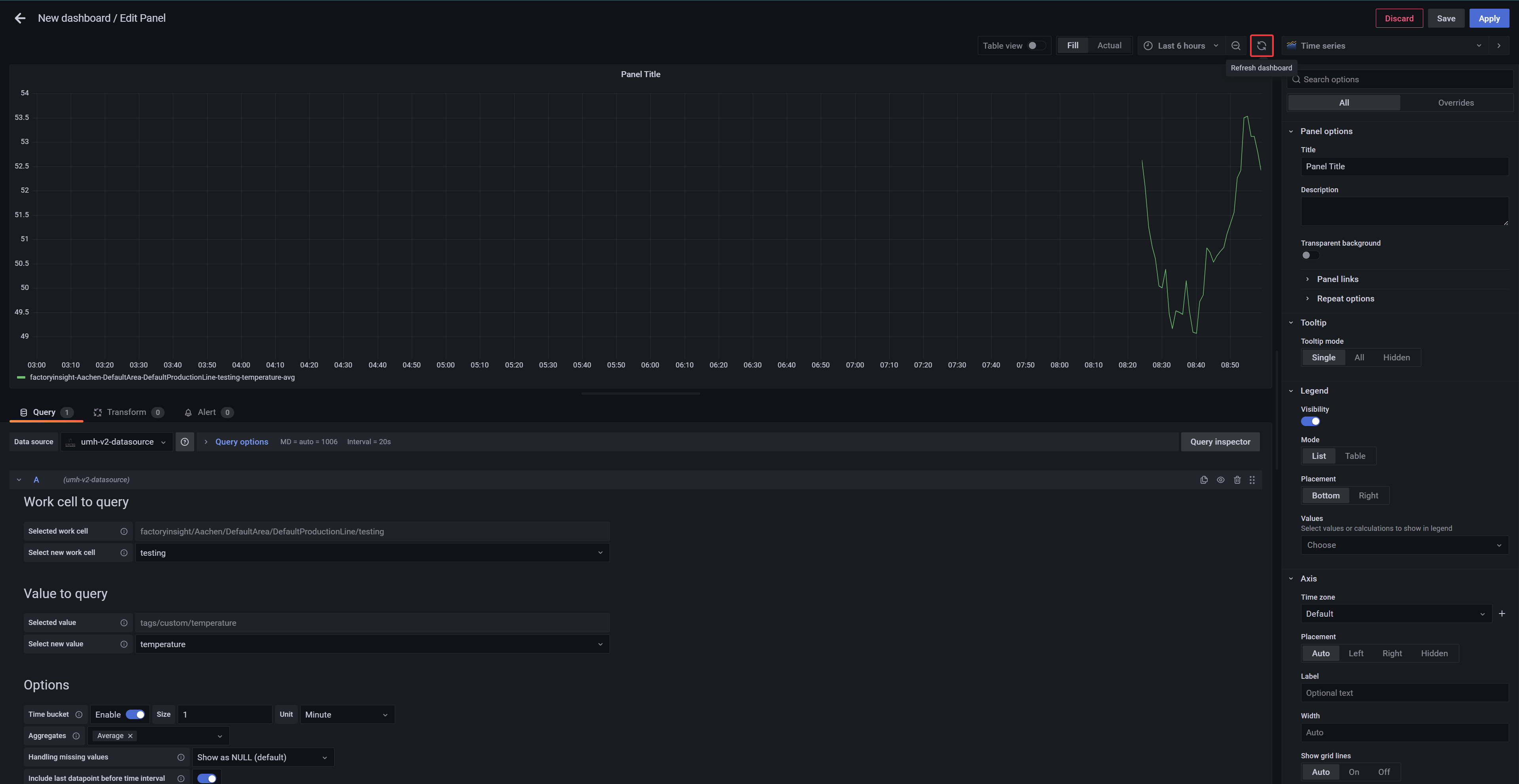
Task: Open Handling missing values dropdown
Action: click(263, 757)
